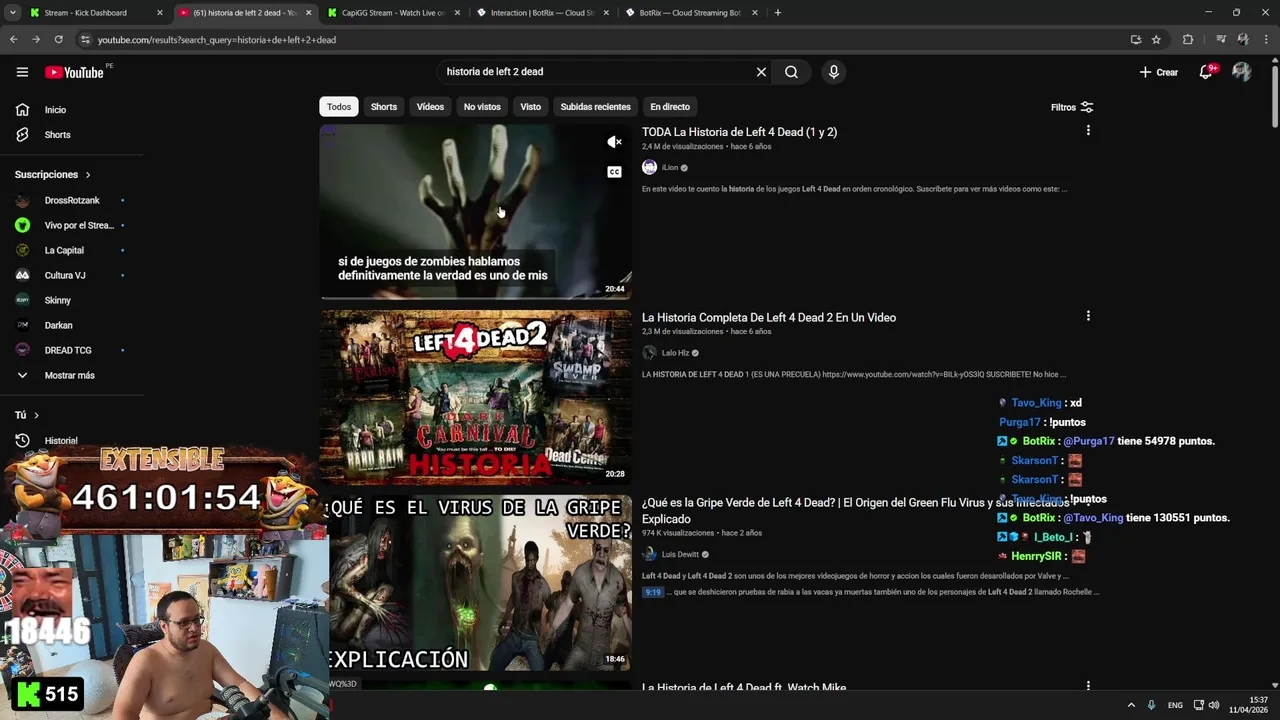The width and height of the screenshot is (1280, 720).
Task: Open DrossRotzank subscription
Action: click(72, 200)
